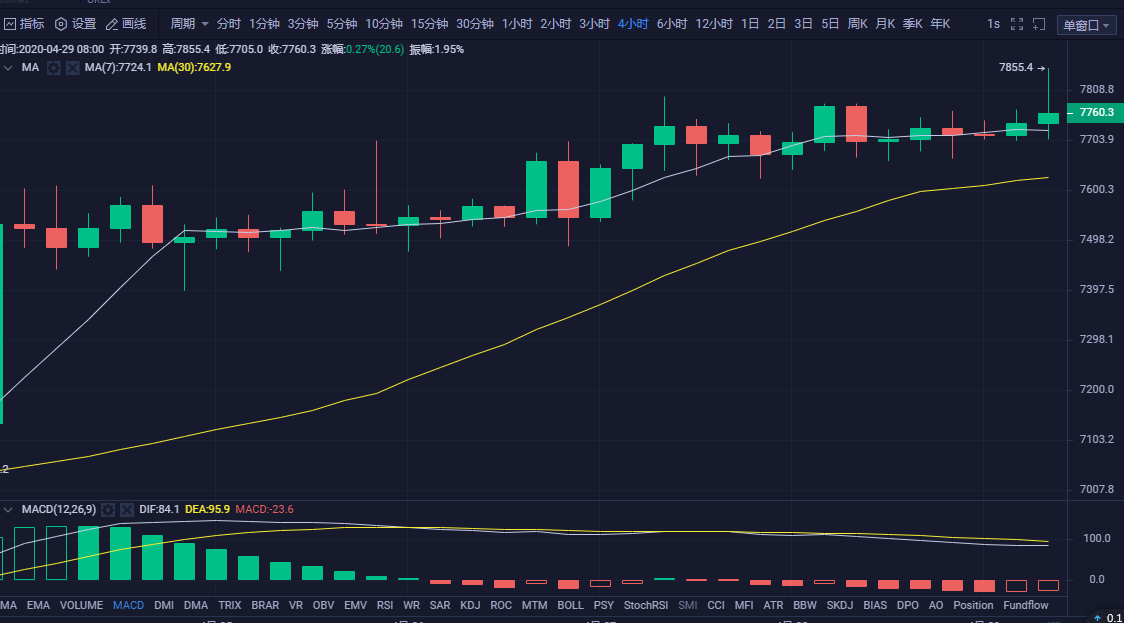The height and width of the screenshot is (623, 1124).
Task: Select 30分钟 timeframe
Action: (x=475, y=24)
